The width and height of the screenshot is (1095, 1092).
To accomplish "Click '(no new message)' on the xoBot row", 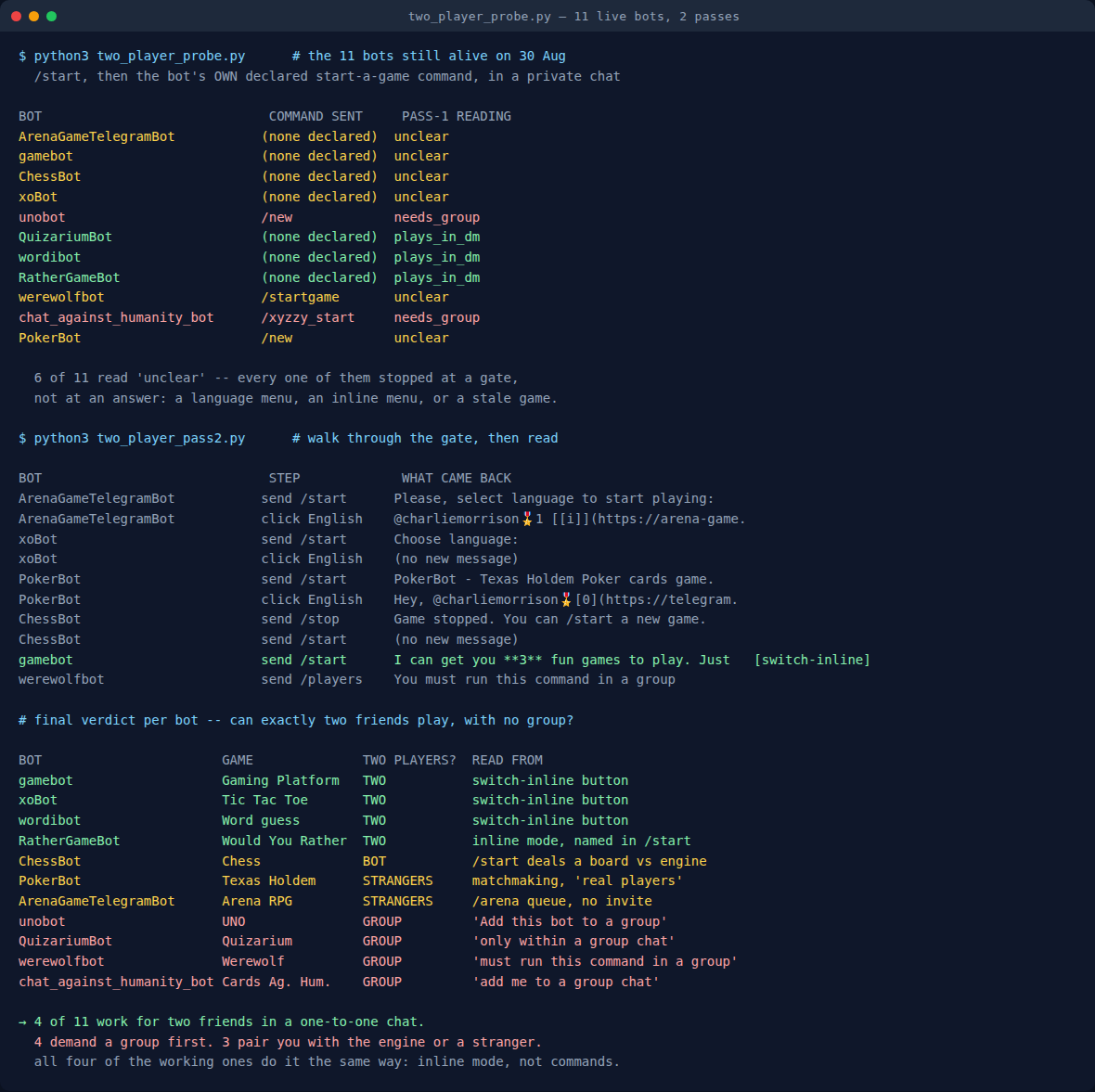I will click(456, 559).
